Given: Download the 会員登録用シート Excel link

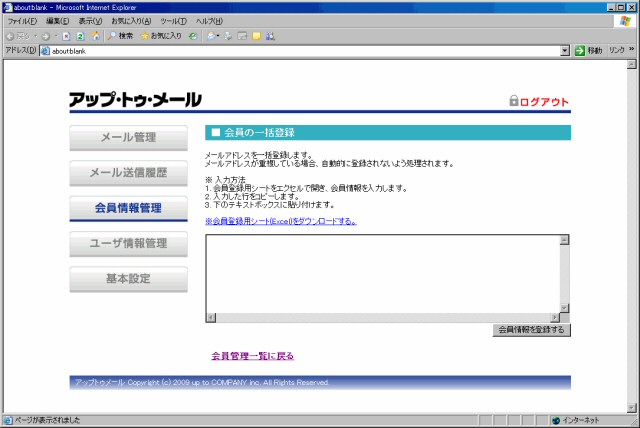Looking at the screenshot, I should 281,221.
